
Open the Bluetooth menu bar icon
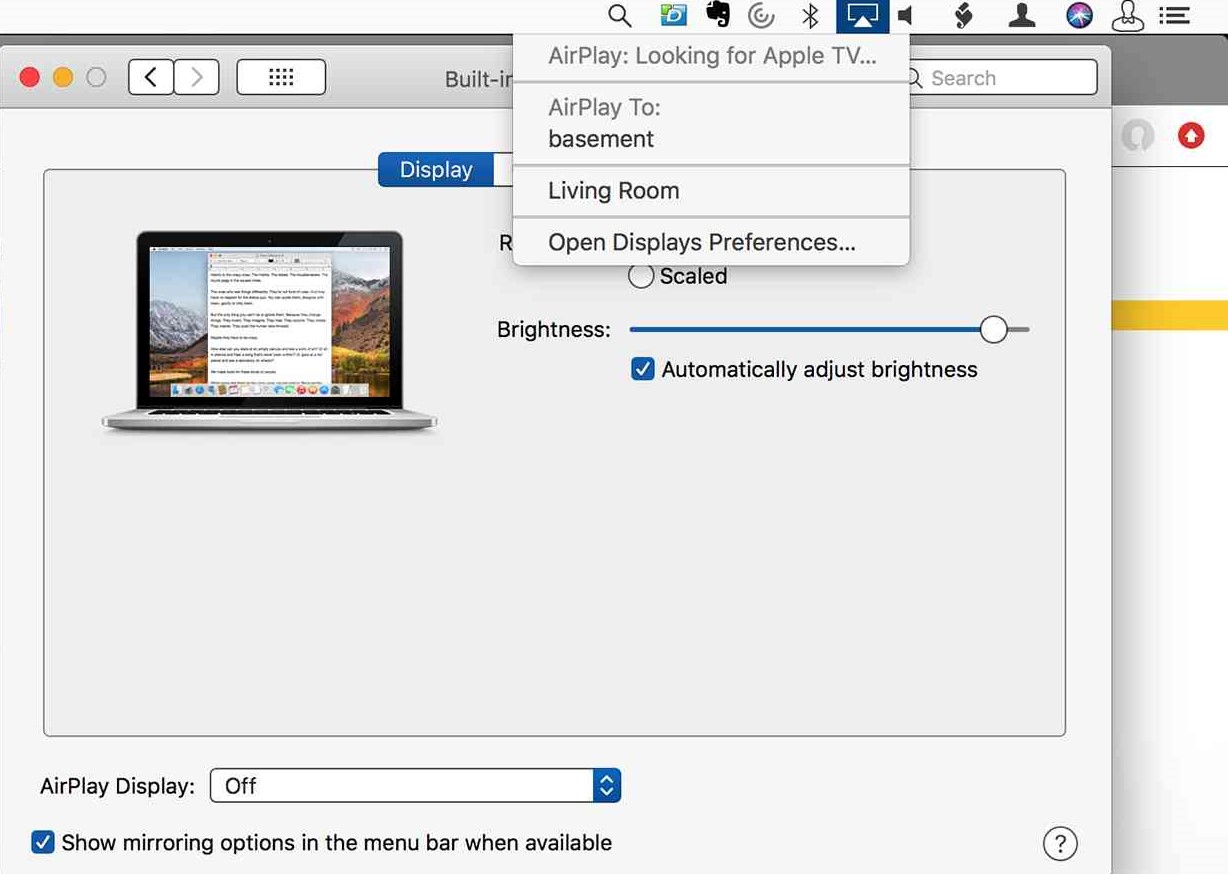point(810,16)
